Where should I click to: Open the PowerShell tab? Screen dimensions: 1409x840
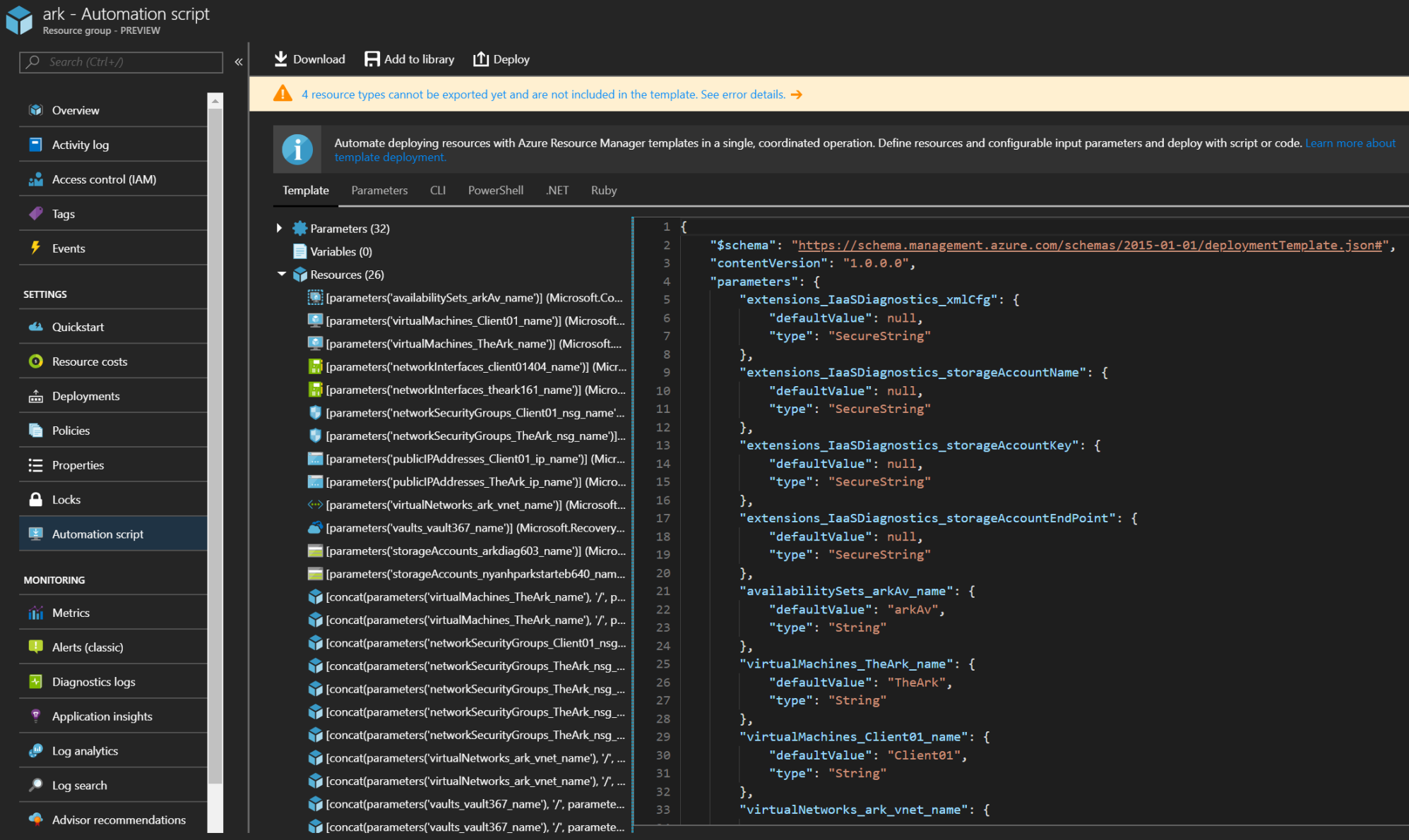(x=496, y=191)
